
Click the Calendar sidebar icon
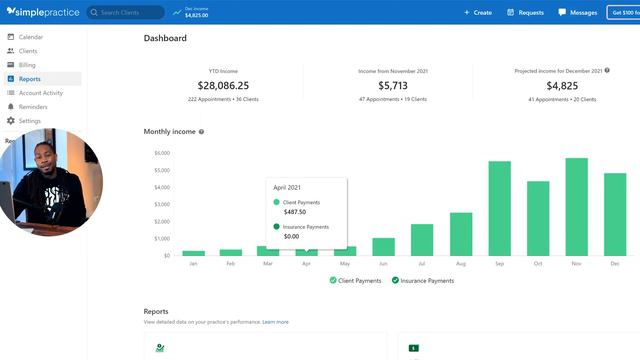(x=11, y=37)
